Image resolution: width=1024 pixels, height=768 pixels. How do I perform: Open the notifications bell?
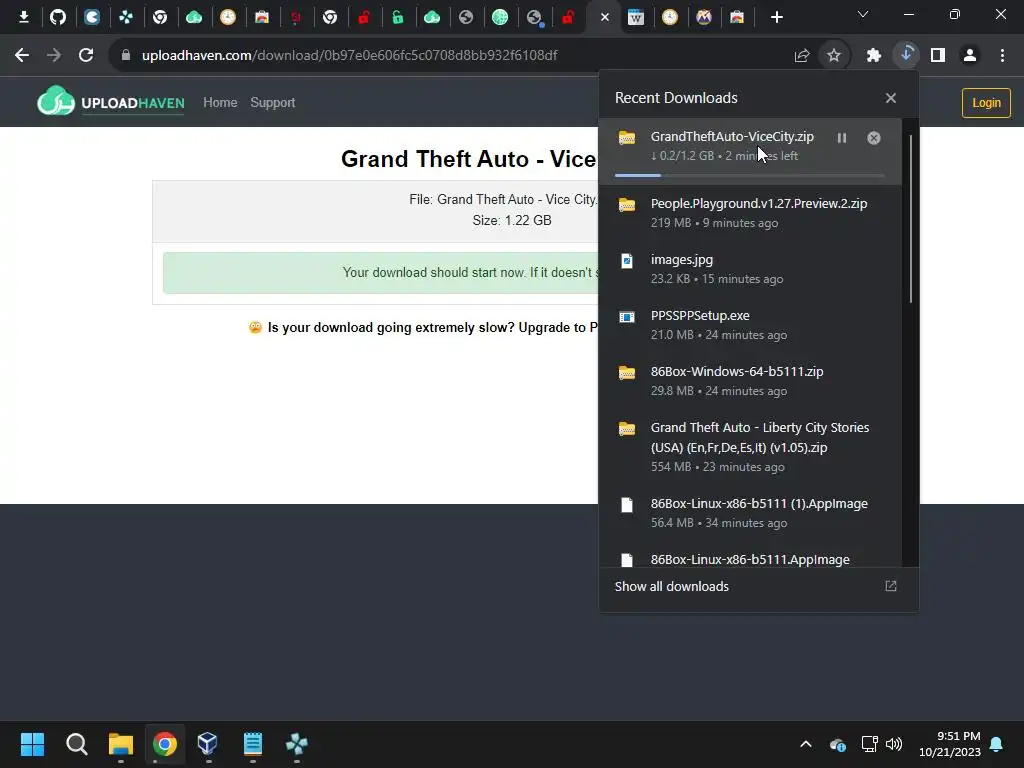tap(997, 744)
